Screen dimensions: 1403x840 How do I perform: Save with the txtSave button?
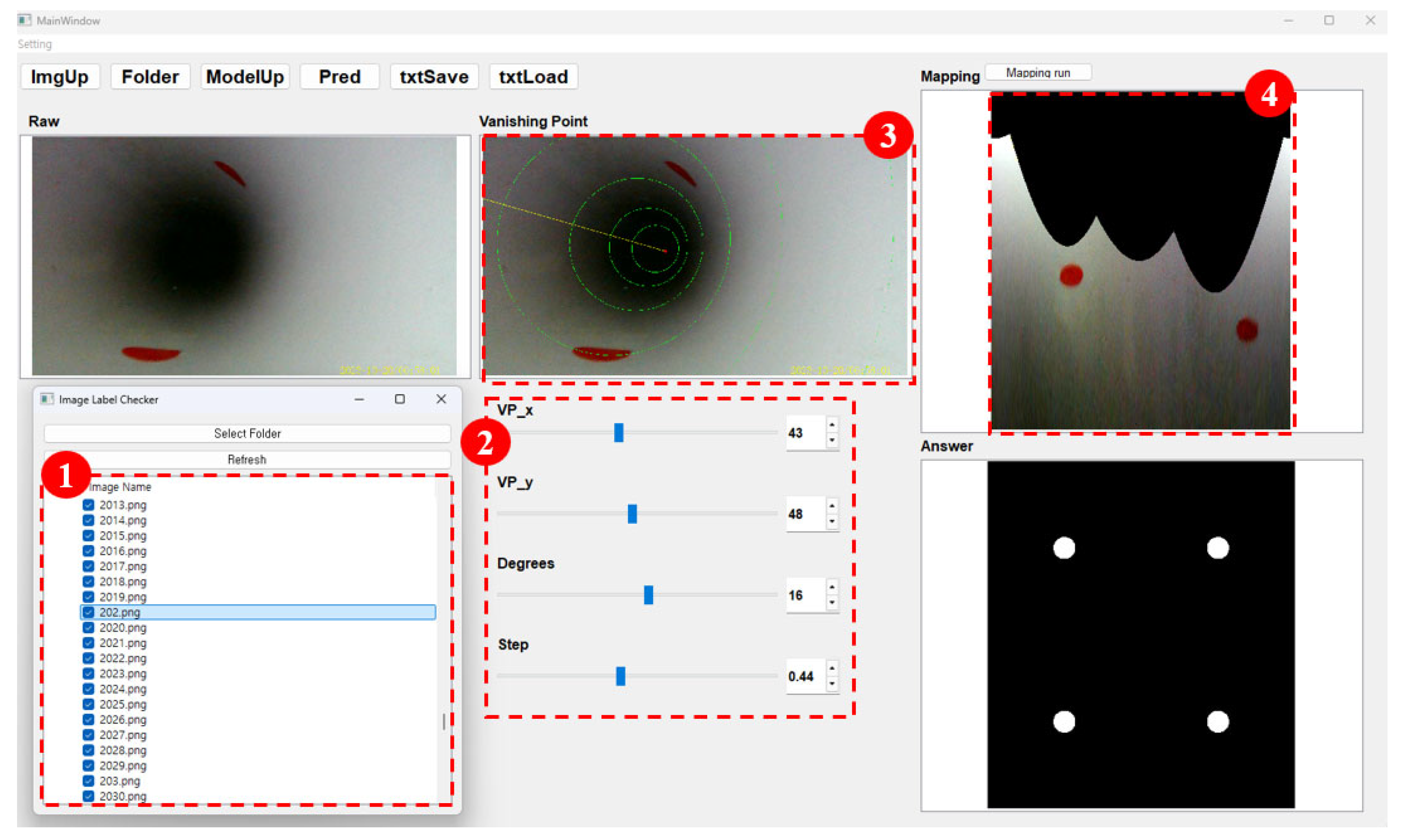[x=434, y=76]
